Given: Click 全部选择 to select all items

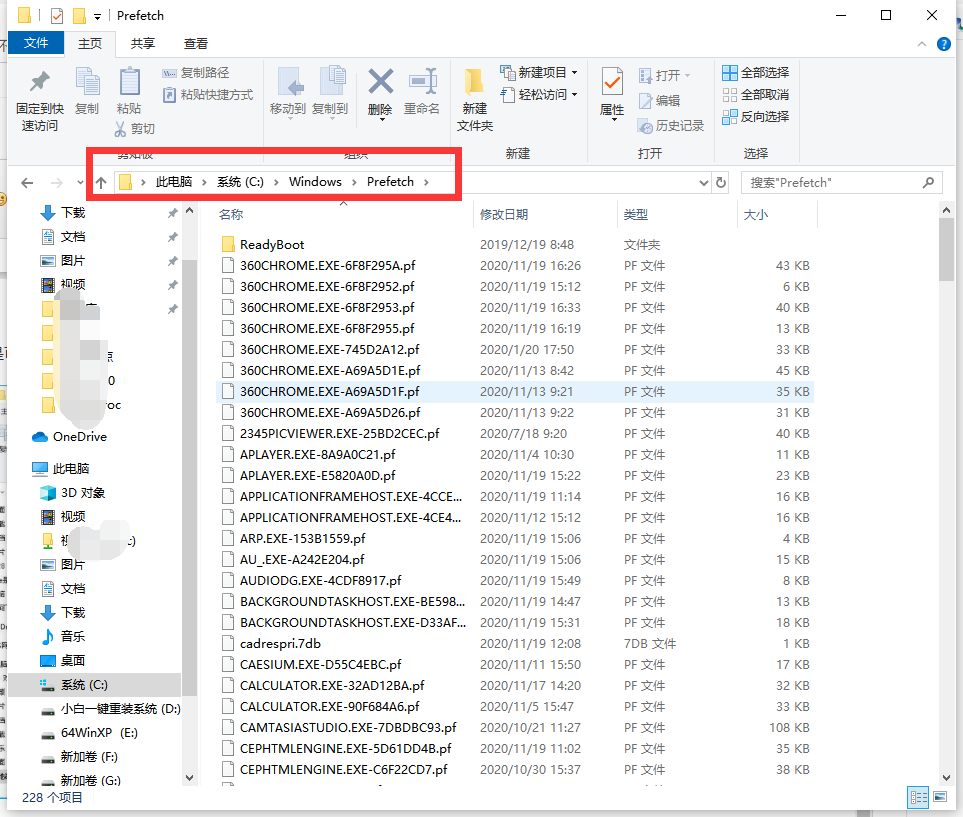Looking at the screenshot, I should (755, 73).
